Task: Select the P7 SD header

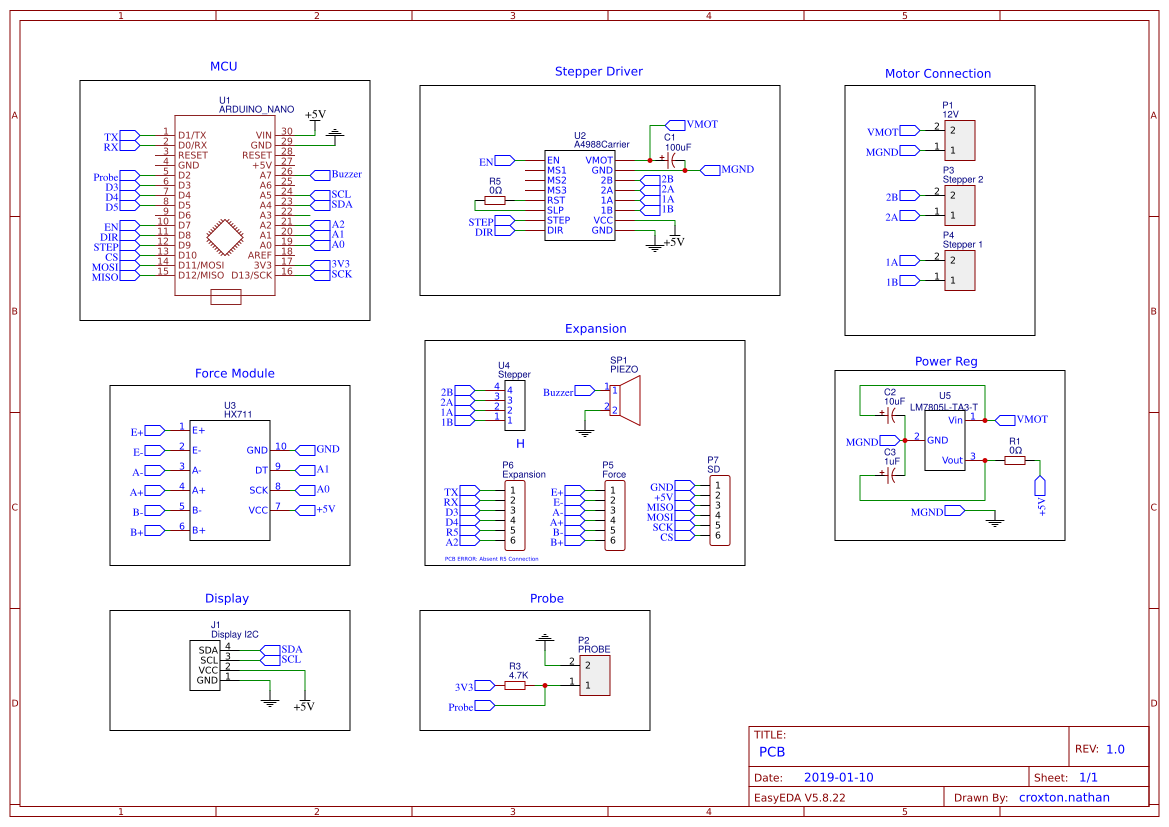Action: pos(718,510)
